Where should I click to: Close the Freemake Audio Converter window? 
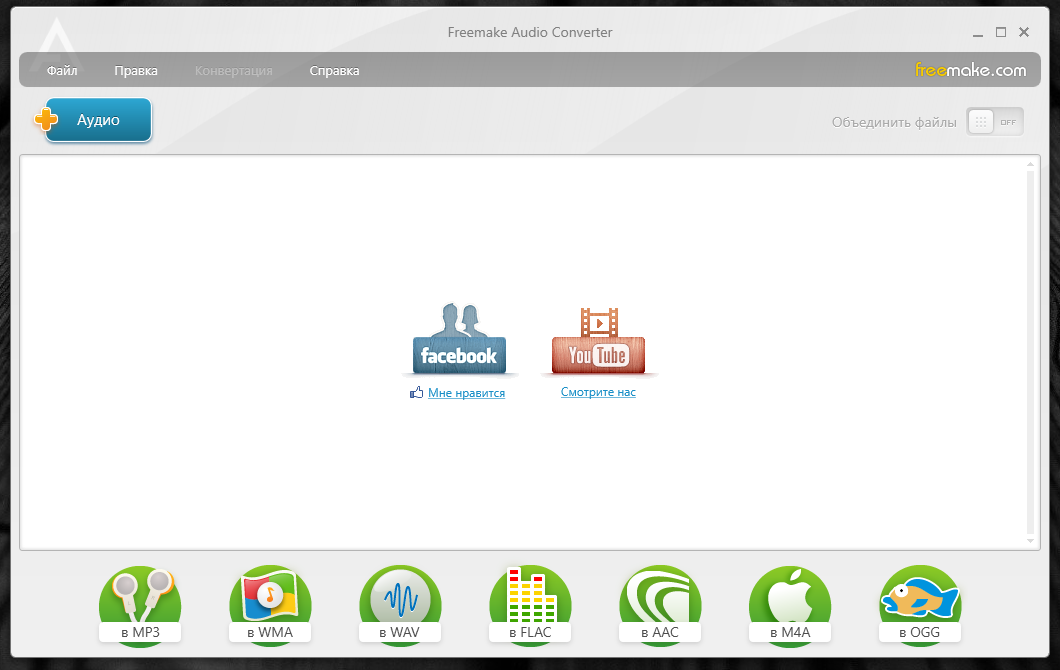coord(1024,32)
